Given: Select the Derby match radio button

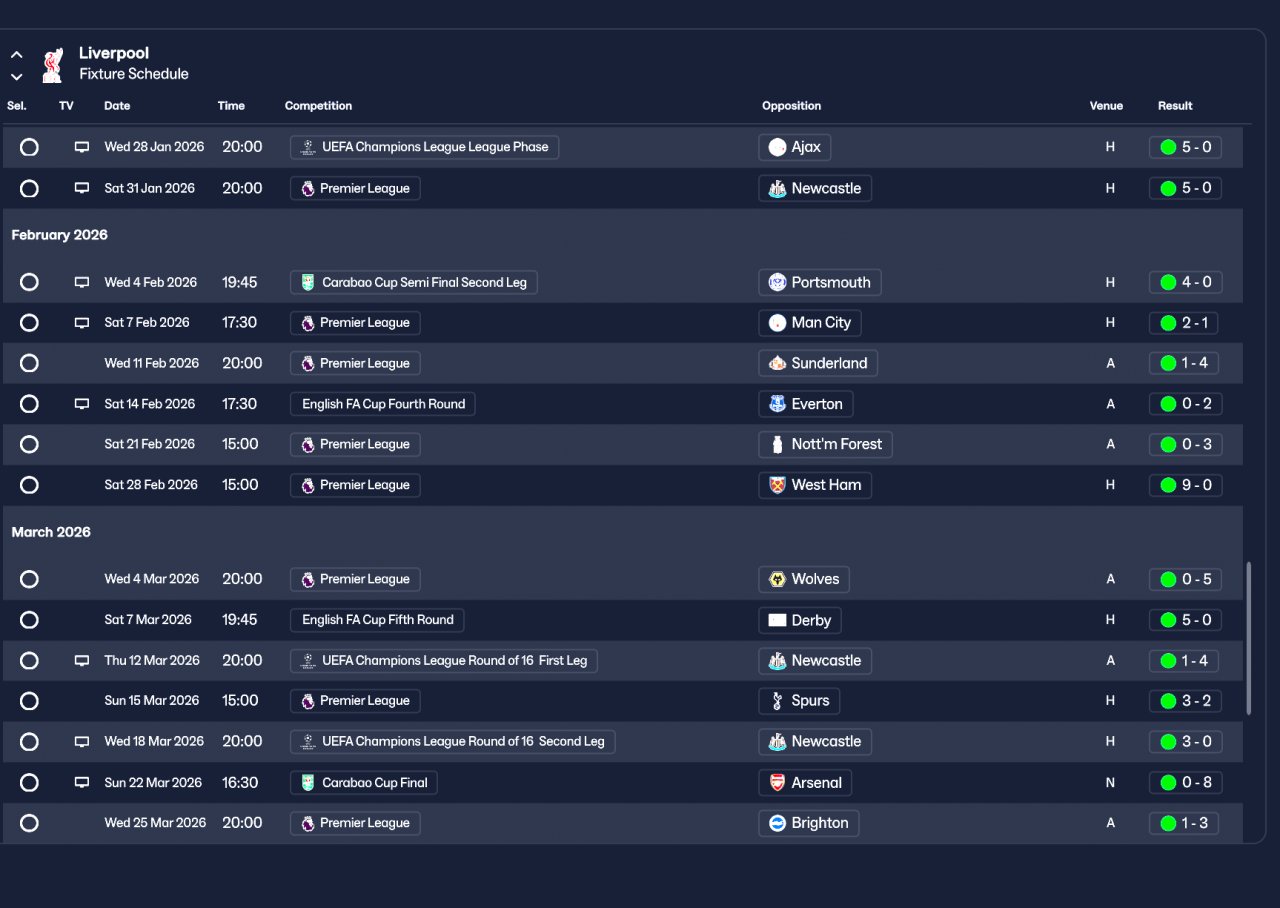Looking at the screenshot, I should click(29, 620).
